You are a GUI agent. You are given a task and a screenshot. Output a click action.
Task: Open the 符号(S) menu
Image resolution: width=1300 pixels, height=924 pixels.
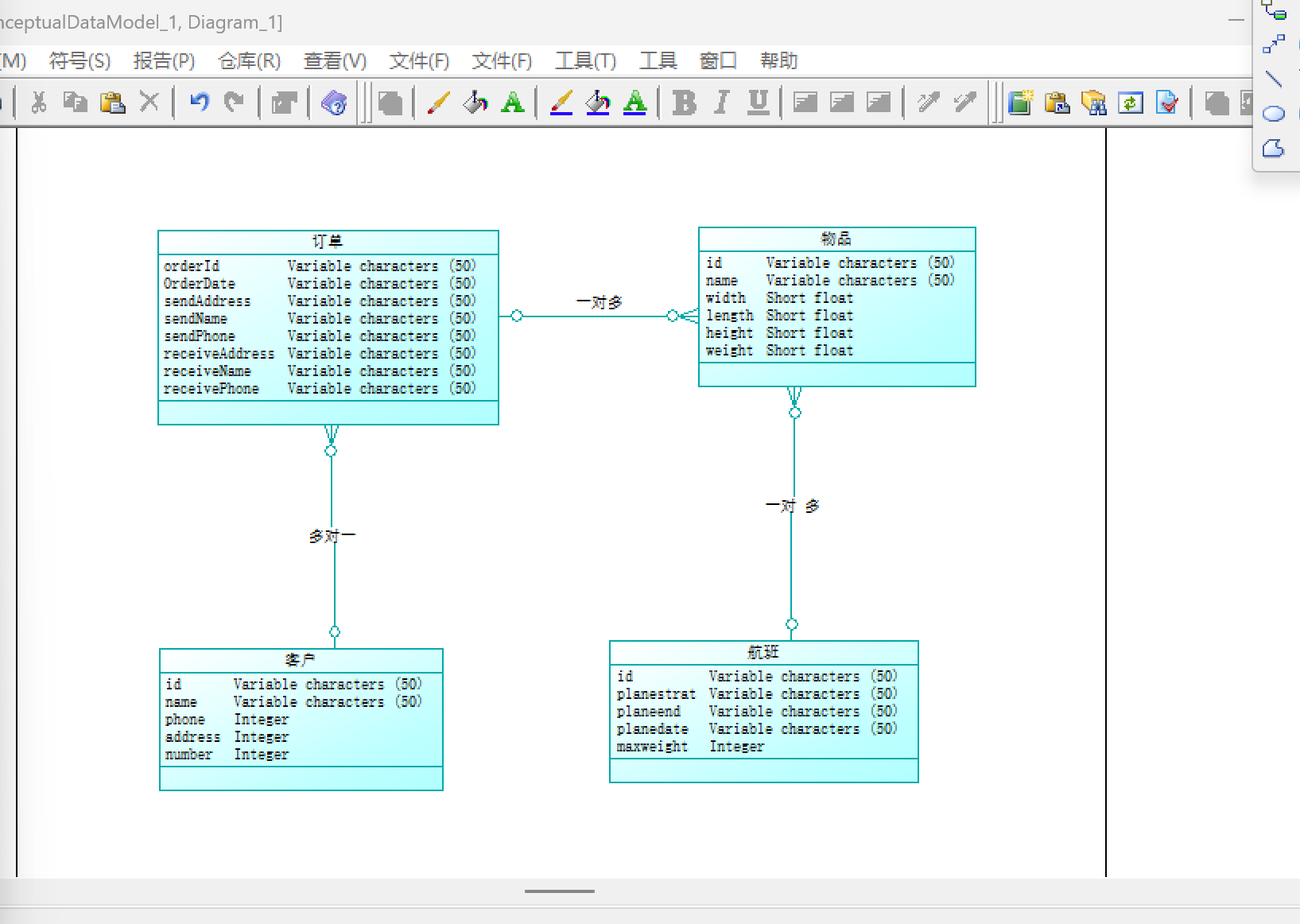pyautogui.click(x=80, y=61)
